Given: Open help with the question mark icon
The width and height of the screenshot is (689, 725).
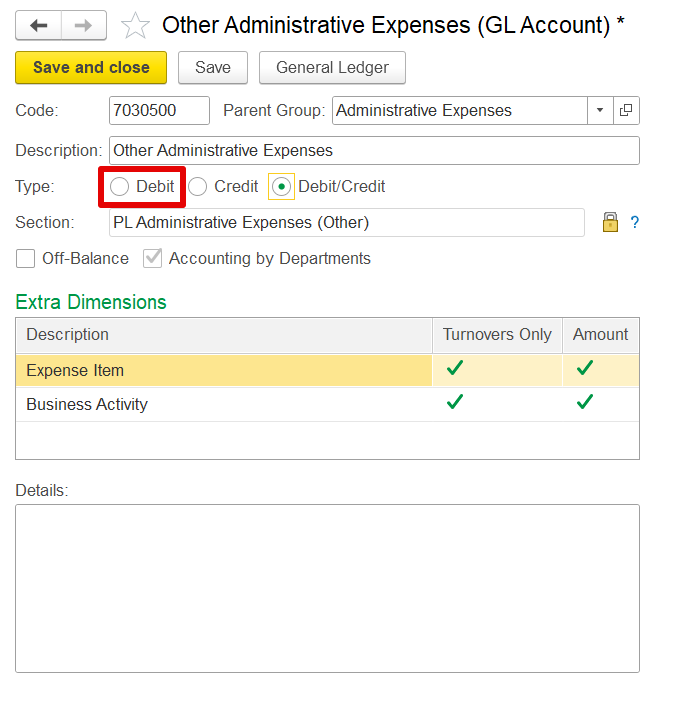Looking at the screenshot, I should coord(635,222).
